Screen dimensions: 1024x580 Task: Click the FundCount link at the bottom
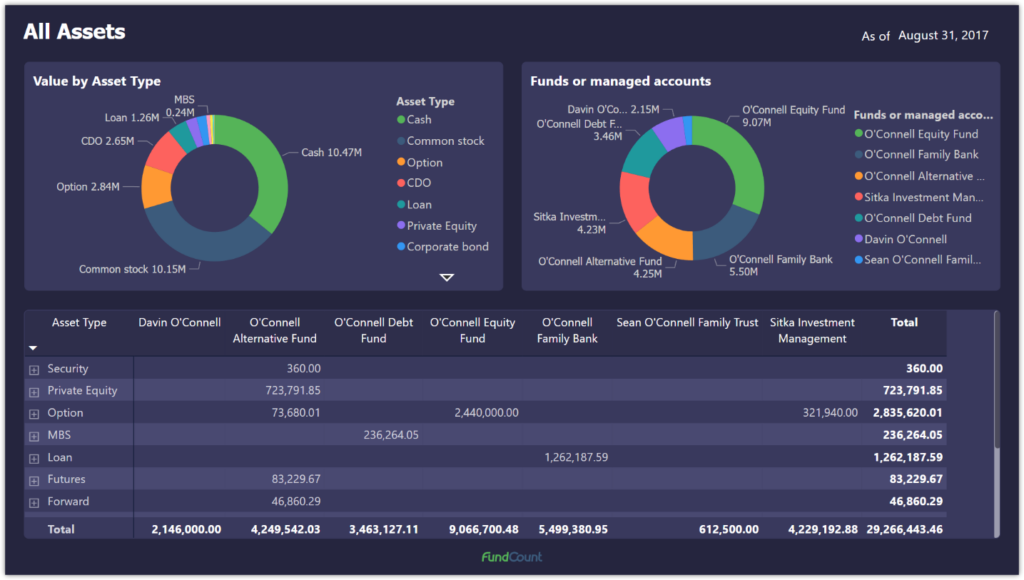pos(511,556)
